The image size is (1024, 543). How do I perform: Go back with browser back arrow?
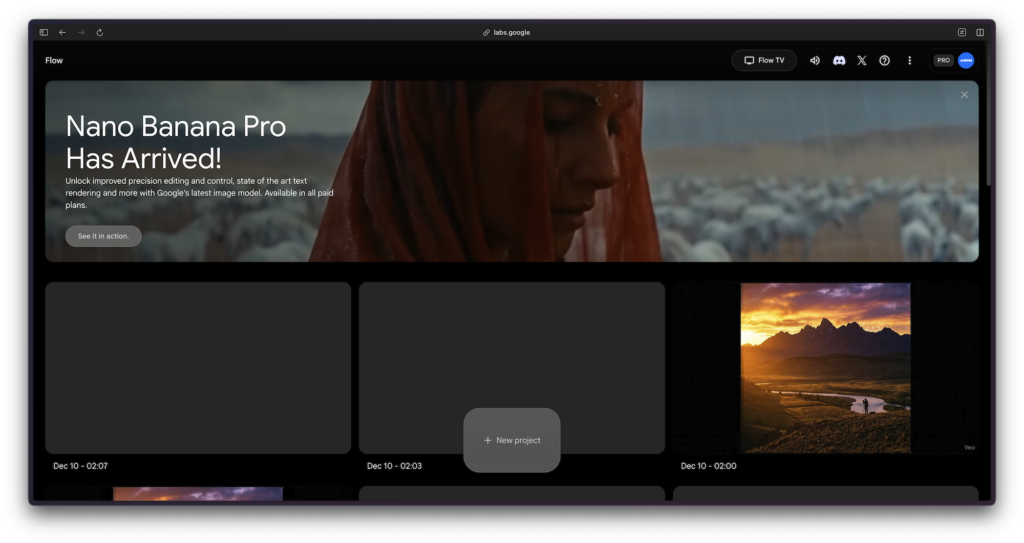(62, 32)
